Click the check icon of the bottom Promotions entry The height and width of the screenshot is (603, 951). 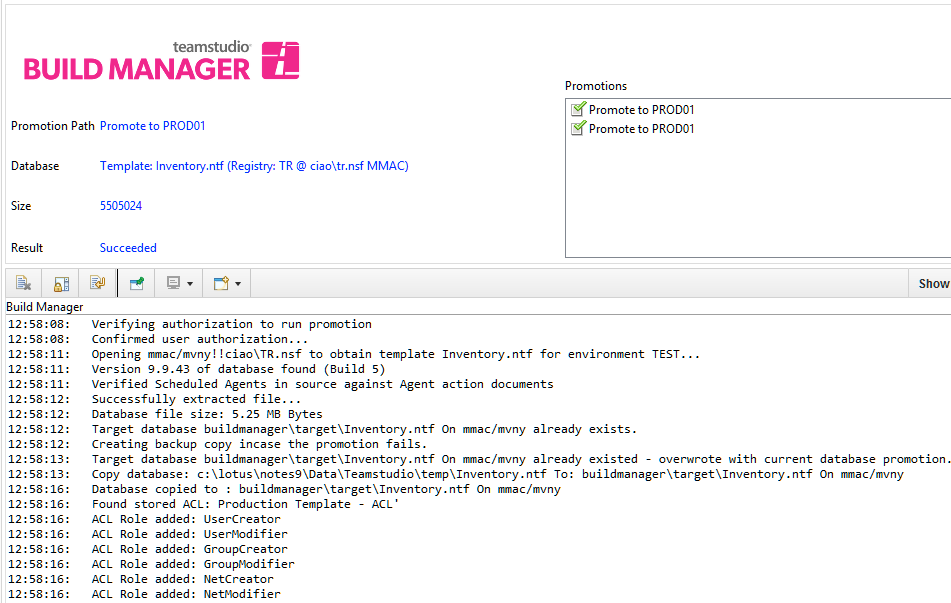point(579,127)
